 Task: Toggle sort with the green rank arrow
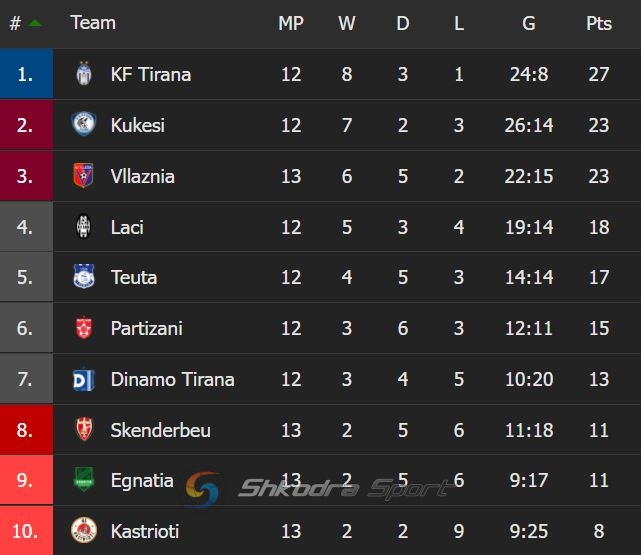[35, 23]
